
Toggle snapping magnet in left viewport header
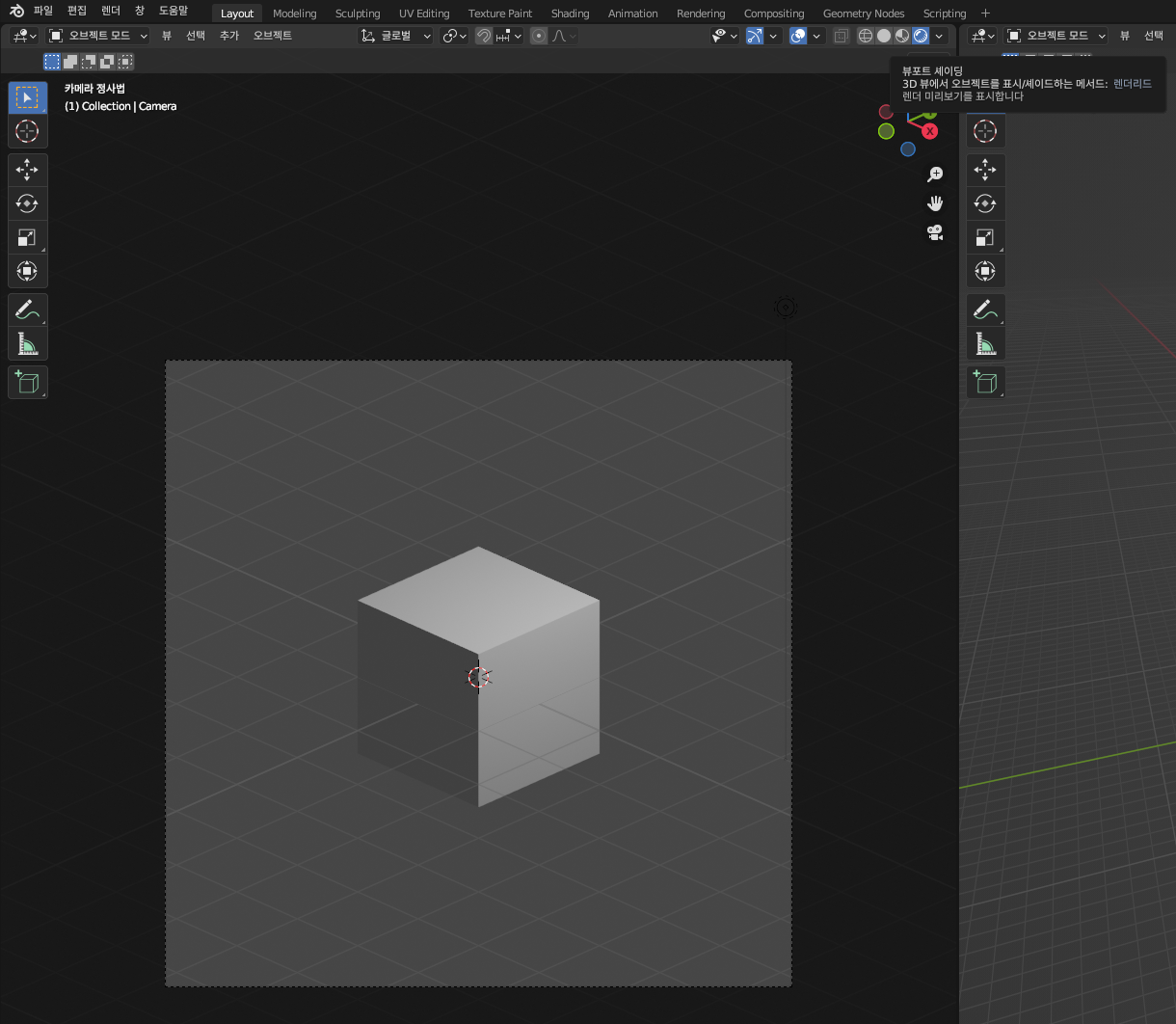484,36
